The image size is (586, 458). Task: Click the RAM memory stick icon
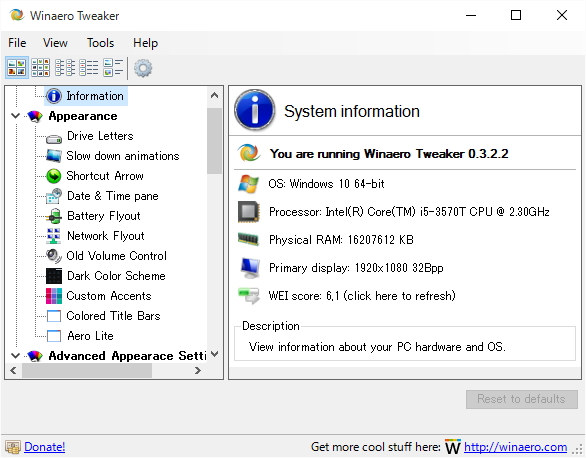click(248, 239)
